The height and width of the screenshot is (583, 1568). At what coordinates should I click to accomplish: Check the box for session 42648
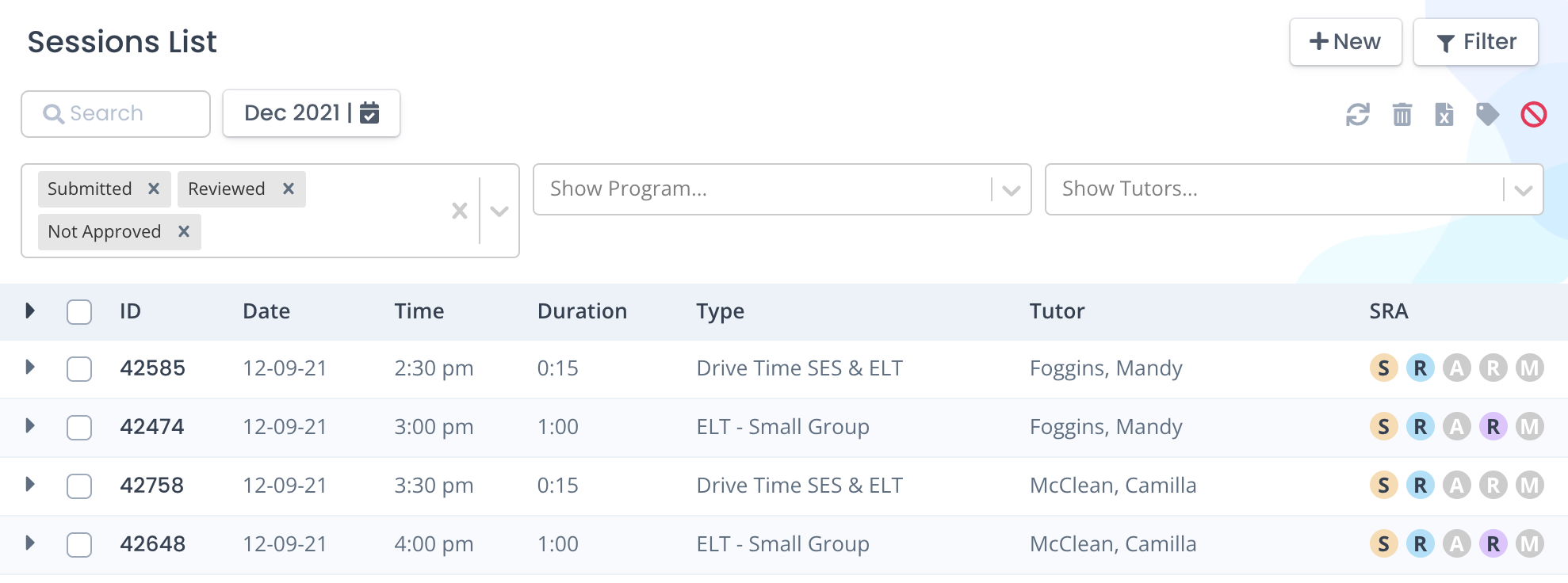pos(79,545)
